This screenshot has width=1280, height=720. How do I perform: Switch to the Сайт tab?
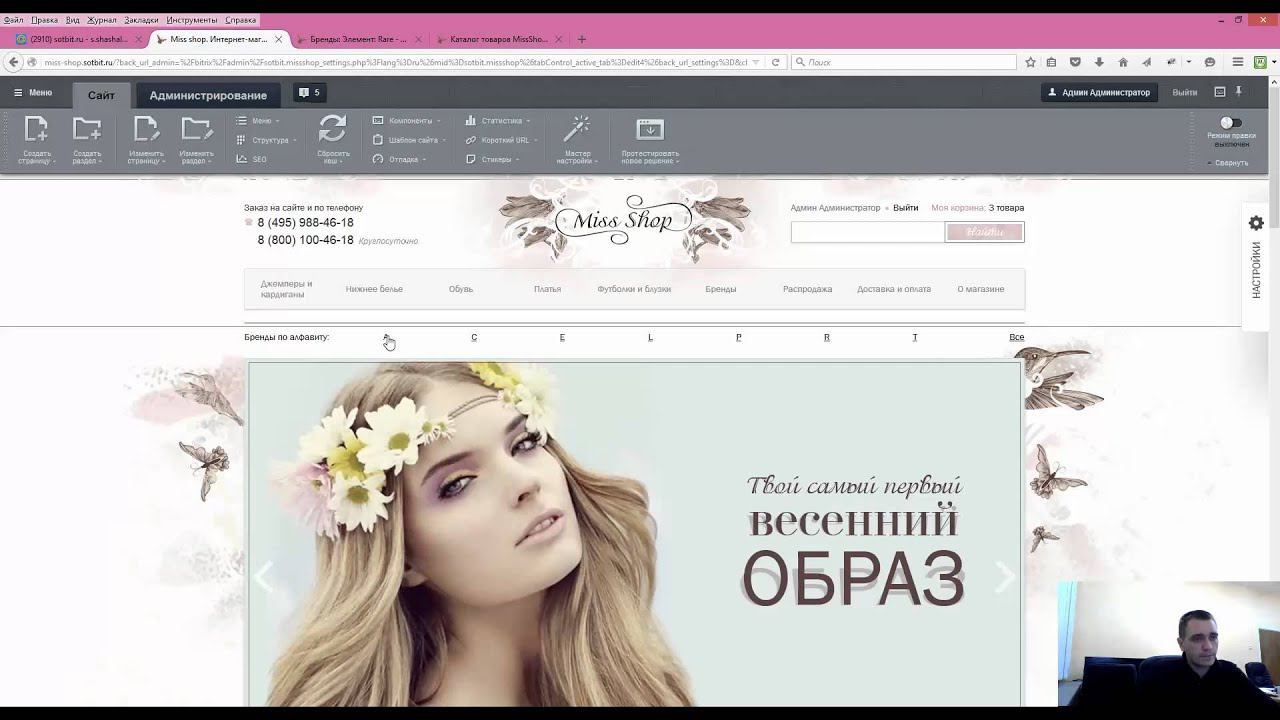101,95
